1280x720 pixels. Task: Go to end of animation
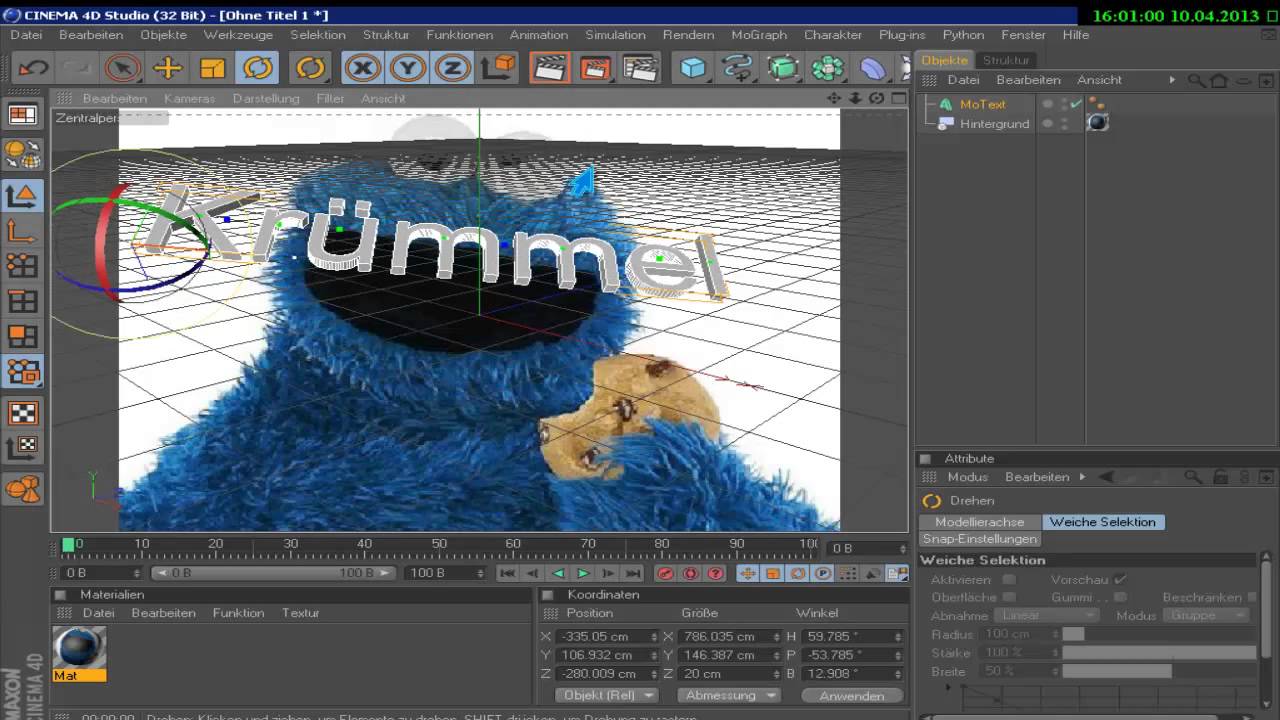(633, 573)
